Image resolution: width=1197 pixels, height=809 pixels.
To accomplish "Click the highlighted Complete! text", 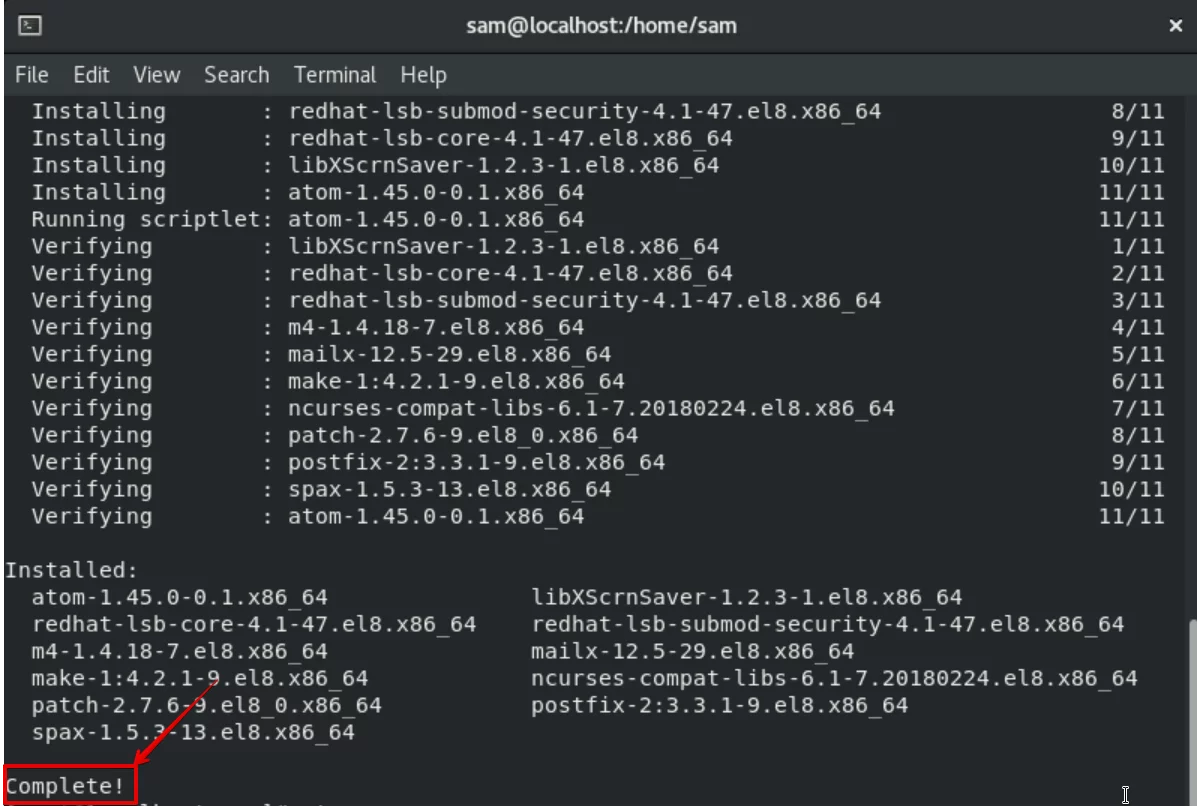I will [65, 786].
